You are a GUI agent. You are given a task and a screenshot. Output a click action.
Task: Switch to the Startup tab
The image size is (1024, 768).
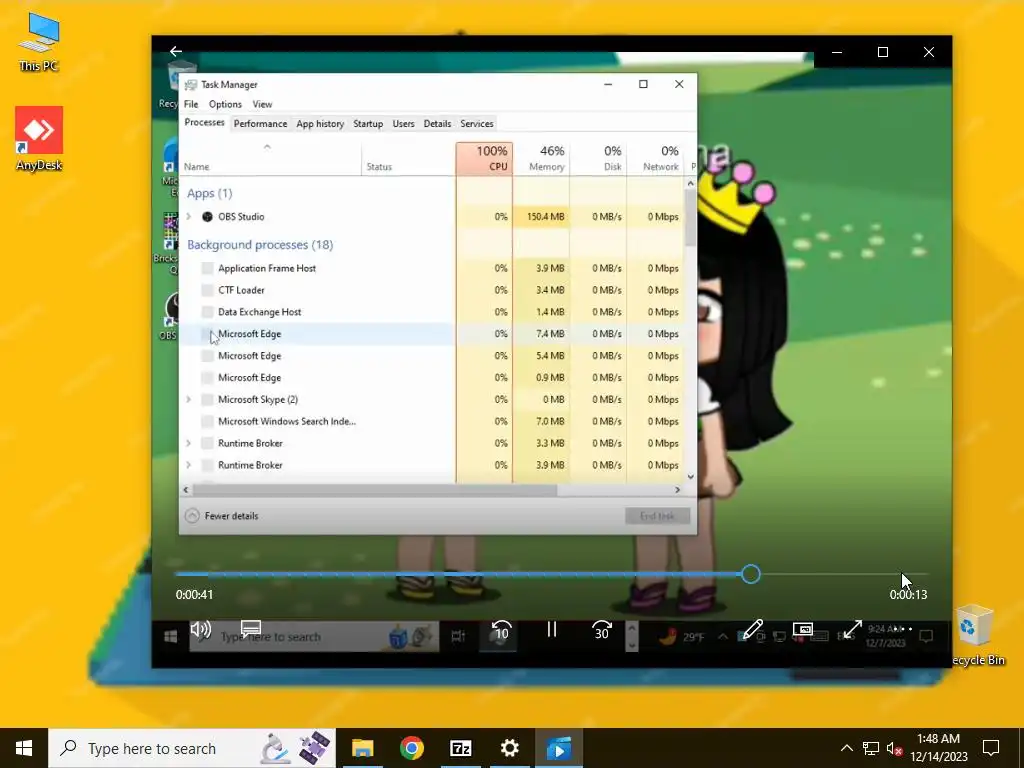[x=368, y=123]
